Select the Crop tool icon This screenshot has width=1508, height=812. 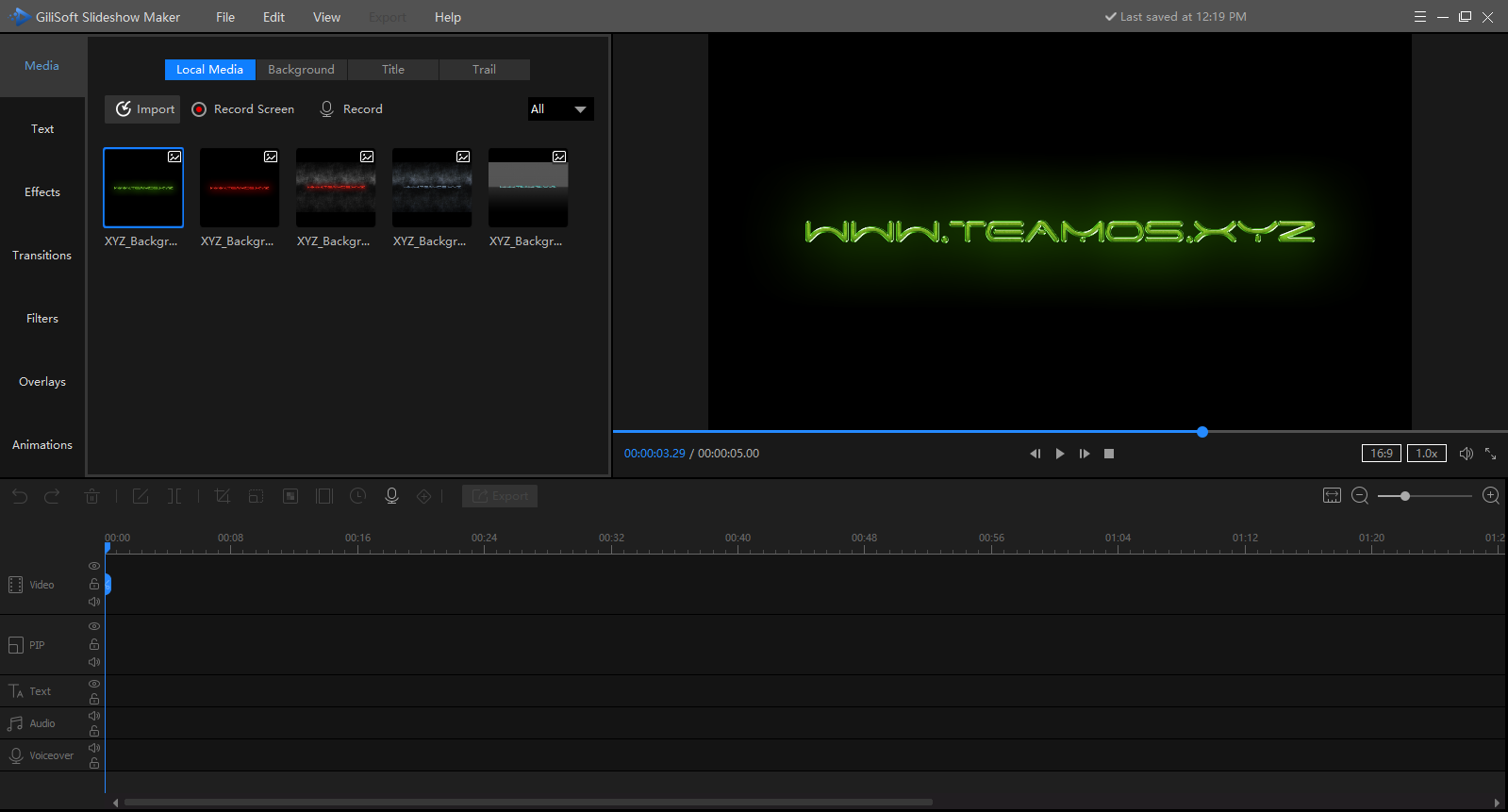(222, 496)
